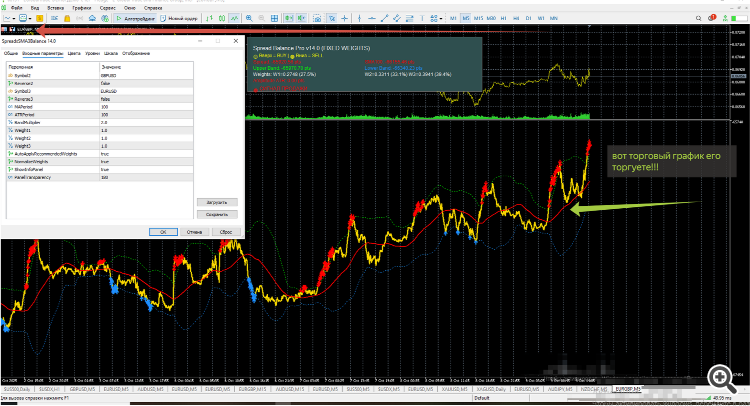Open the Вставка menu
The height and width of the screenshot is (406, 750).
(x=55, y=8)
